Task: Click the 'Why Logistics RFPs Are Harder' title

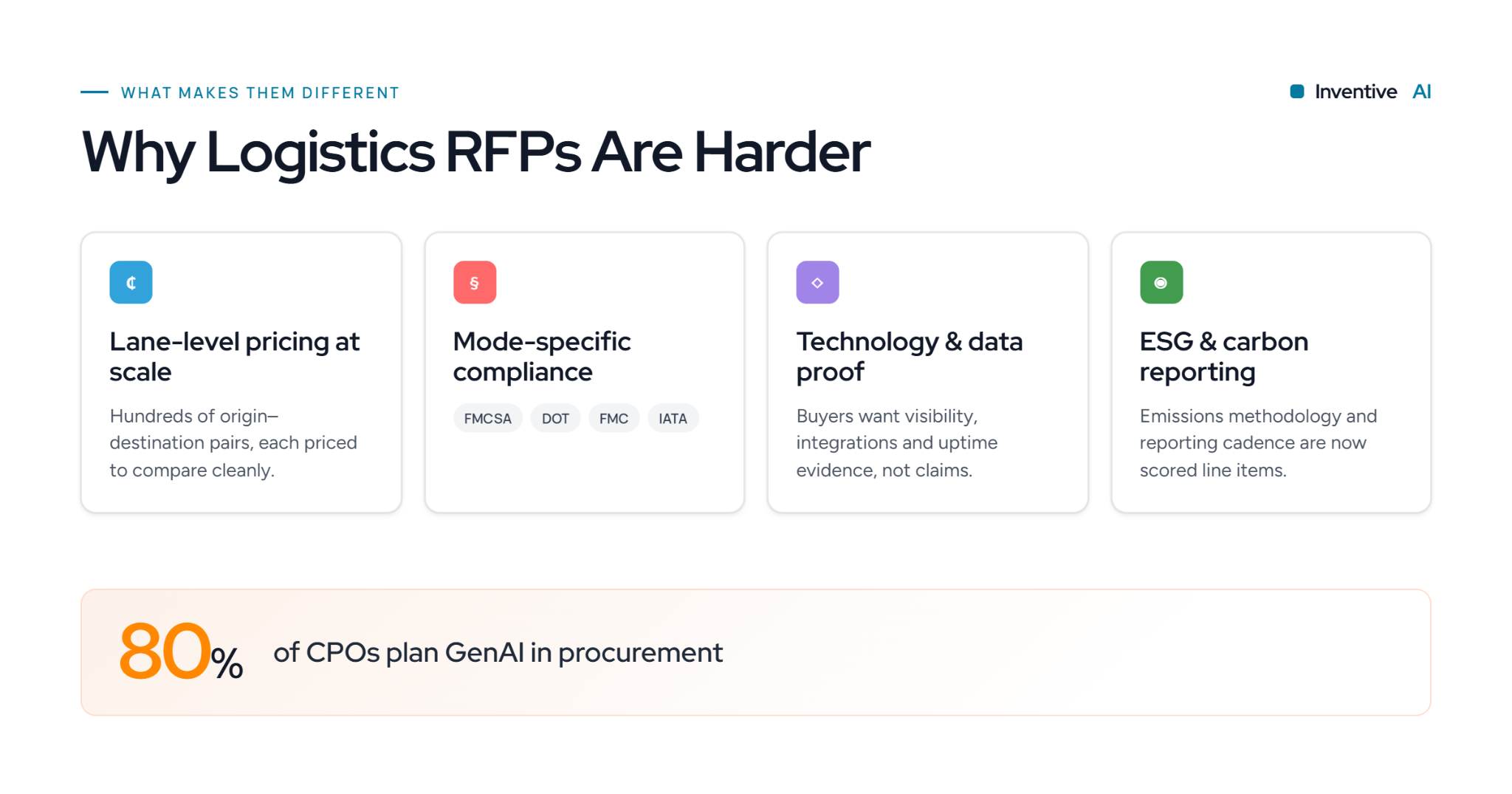Action: coord(476,152)
